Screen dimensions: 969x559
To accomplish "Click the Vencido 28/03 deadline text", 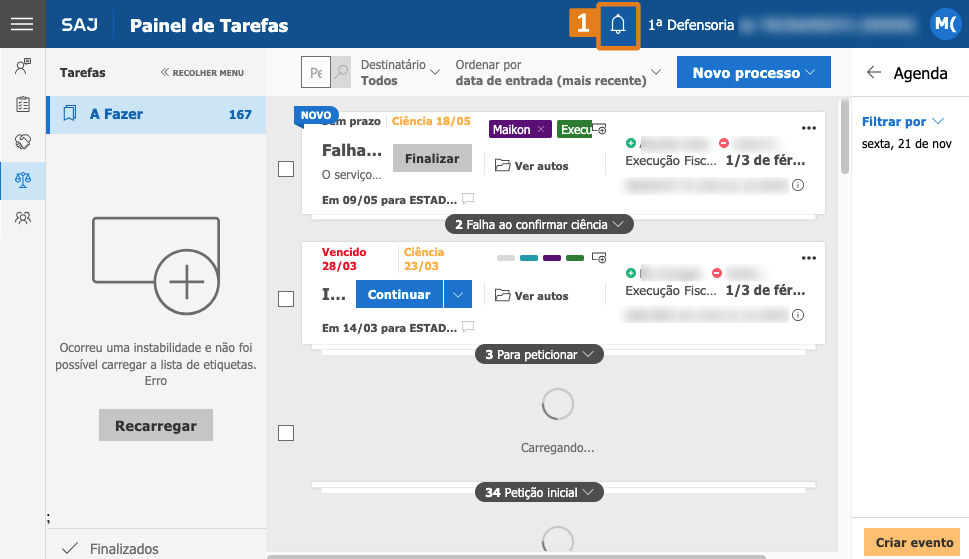I will coord(344,259).
